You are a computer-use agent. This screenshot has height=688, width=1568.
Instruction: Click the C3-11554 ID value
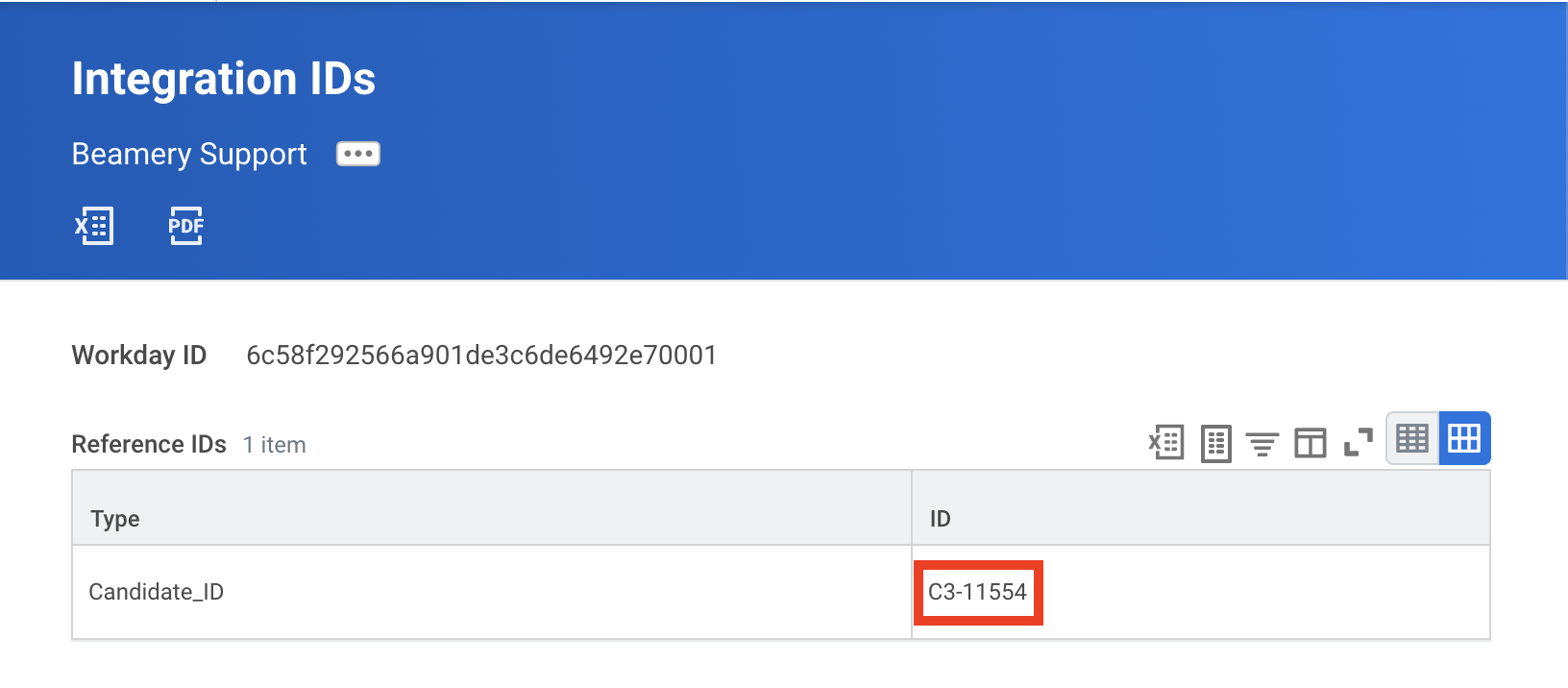977,592
